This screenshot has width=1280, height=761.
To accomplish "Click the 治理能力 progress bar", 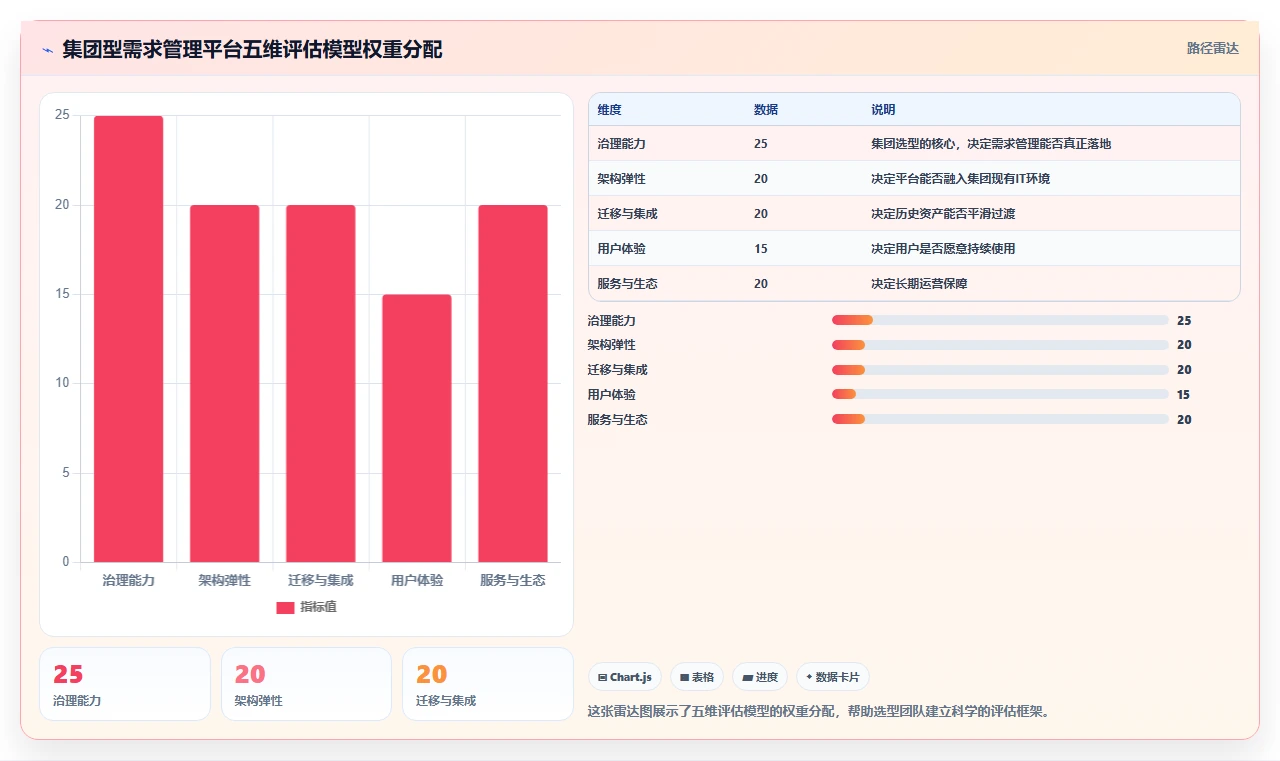I will [1000, 320].
